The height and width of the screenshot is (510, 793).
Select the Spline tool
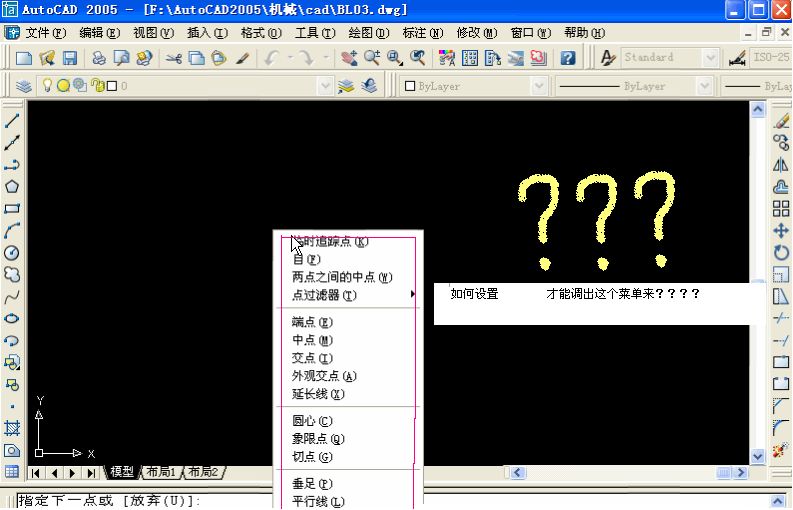12,297
